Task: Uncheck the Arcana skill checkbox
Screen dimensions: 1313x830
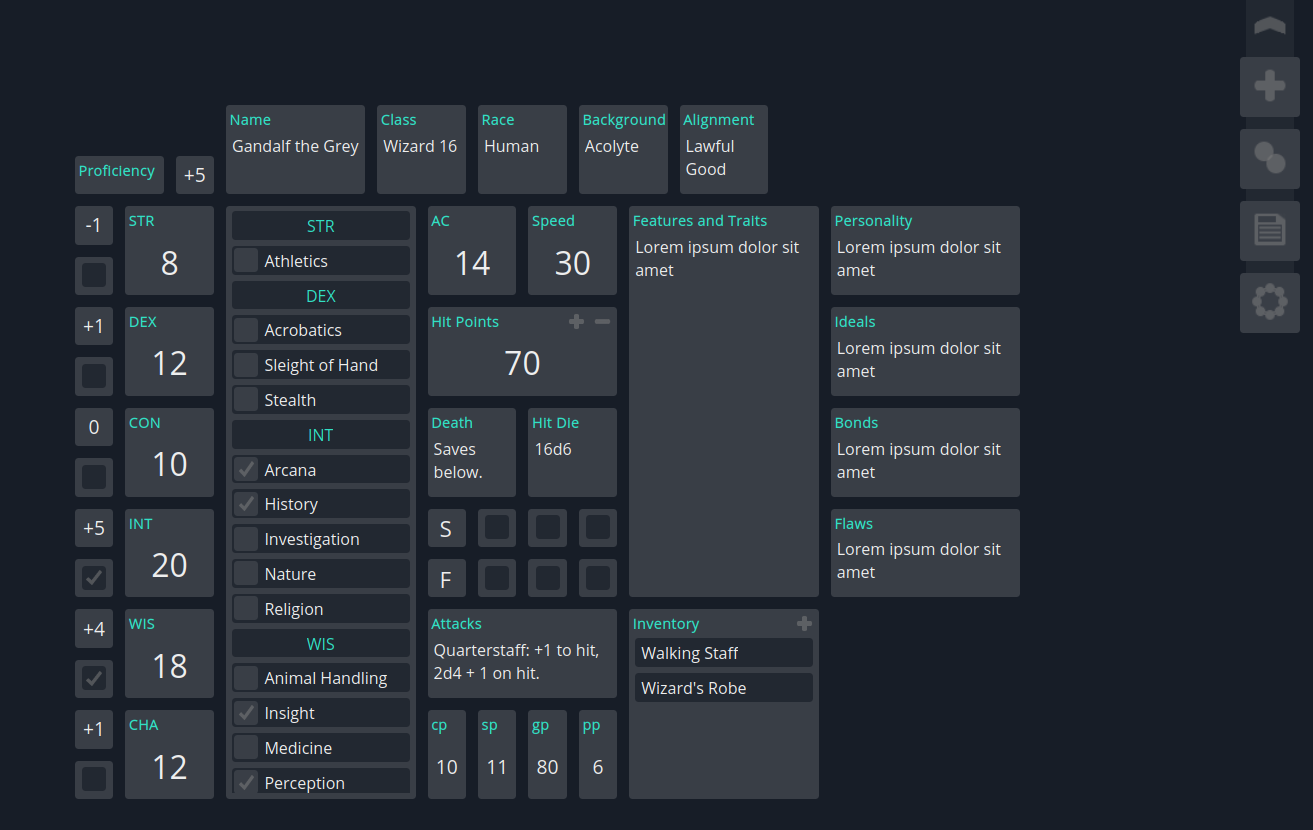Action: (x=246, y=470)
